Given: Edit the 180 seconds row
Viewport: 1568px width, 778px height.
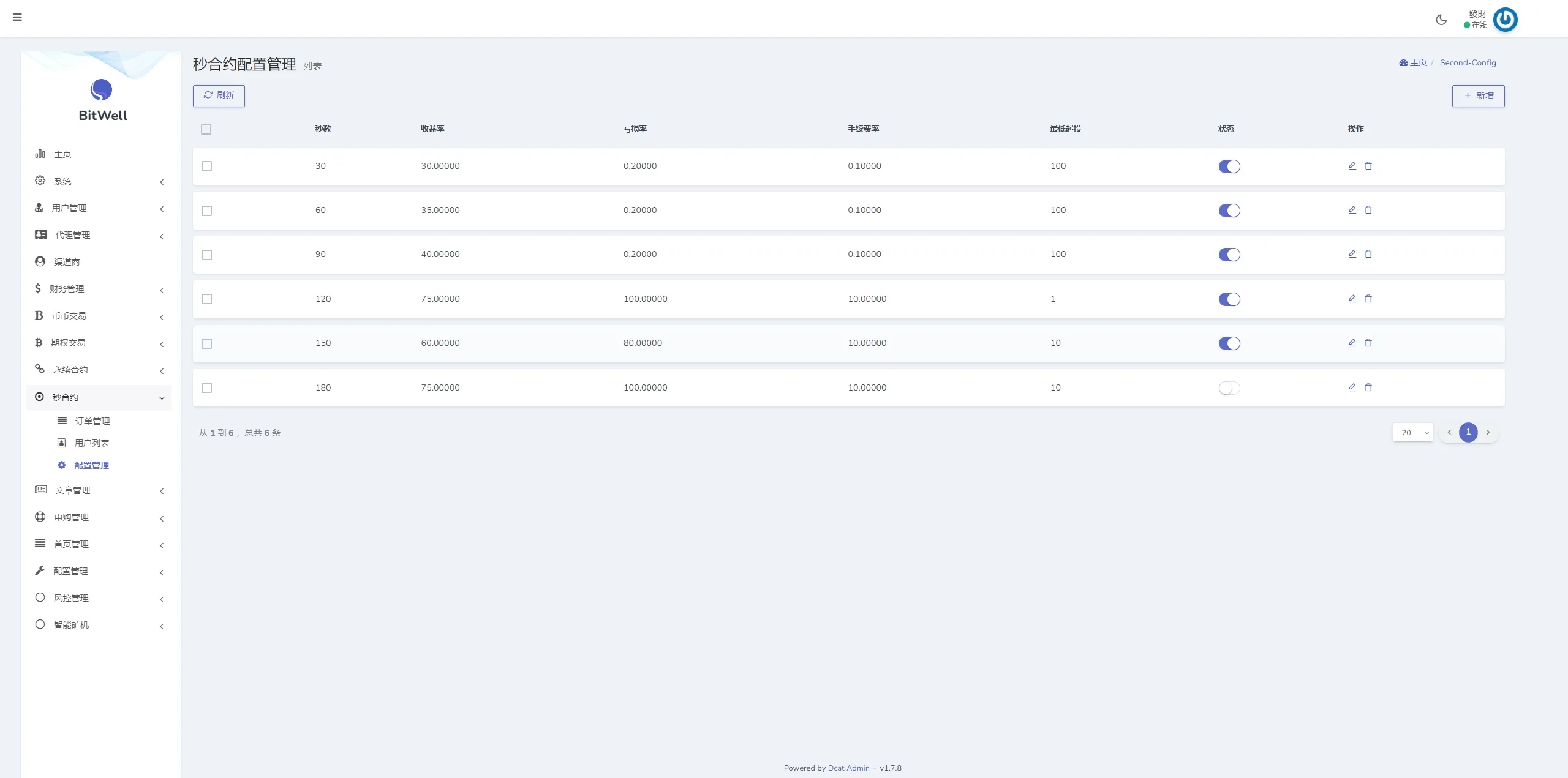Looking at the screenshot, I should pos(1352,387).
